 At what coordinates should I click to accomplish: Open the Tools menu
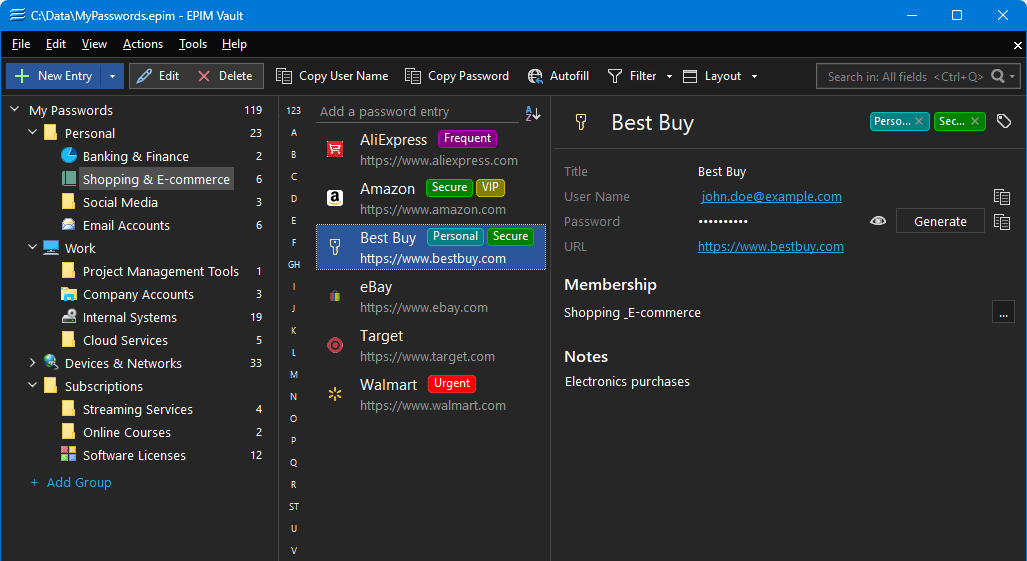point(193,44)
